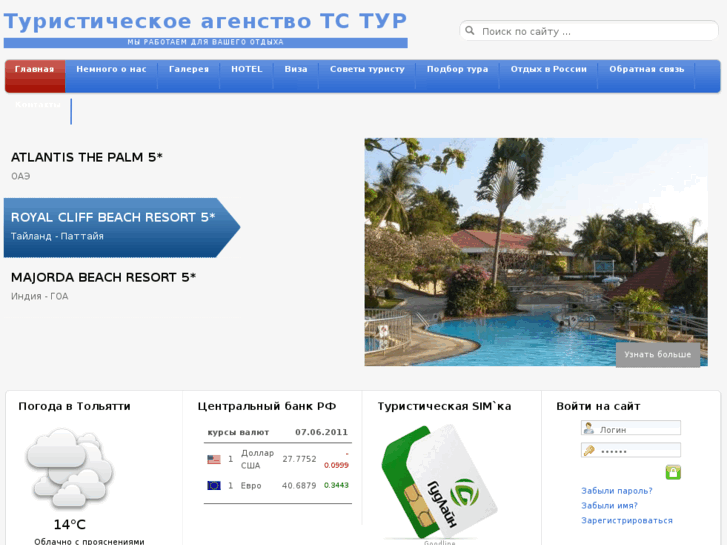Click the green lock login icon

click(x=673, y=472)
